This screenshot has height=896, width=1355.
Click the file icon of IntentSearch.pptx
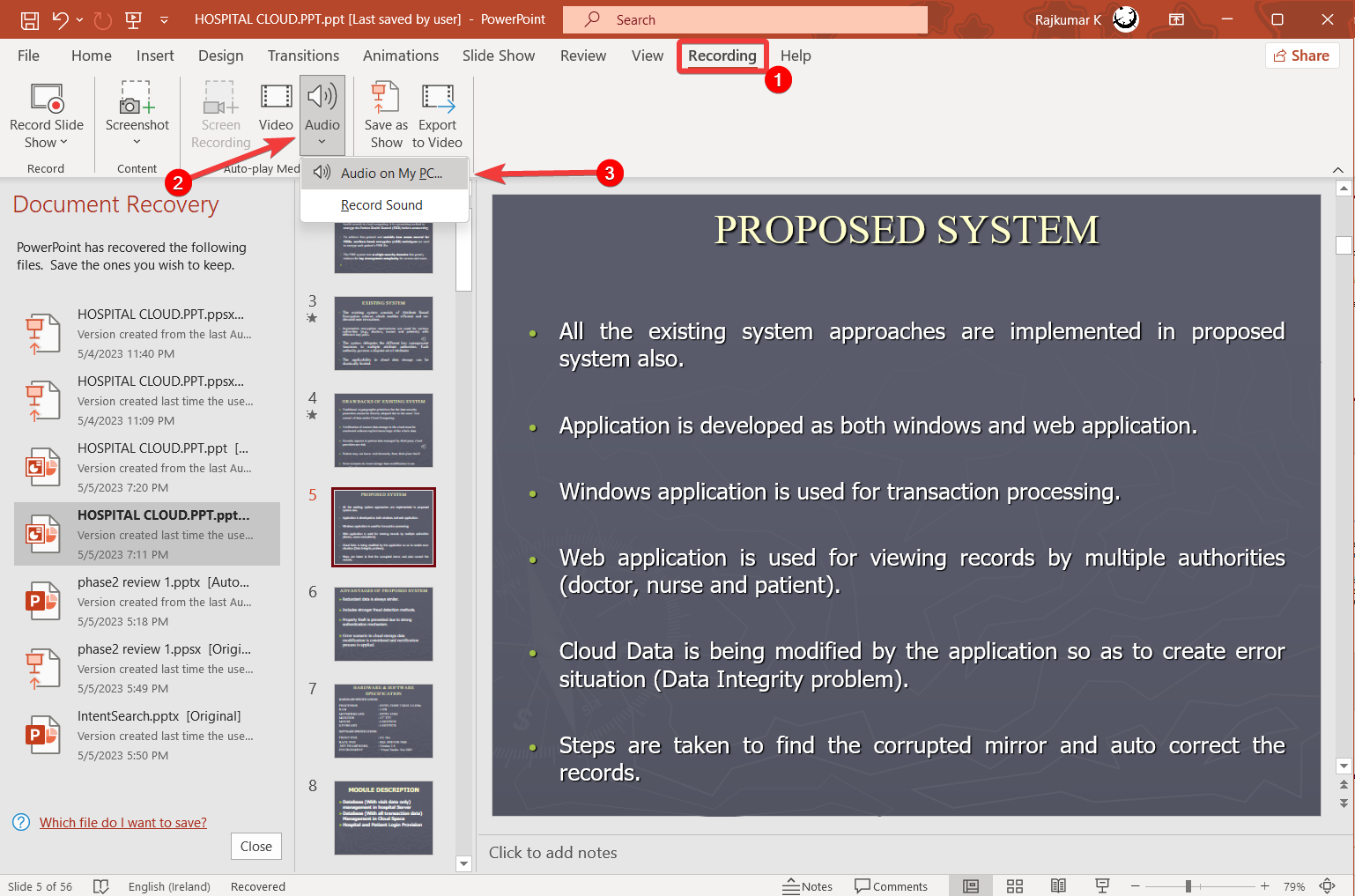point(42,735)
